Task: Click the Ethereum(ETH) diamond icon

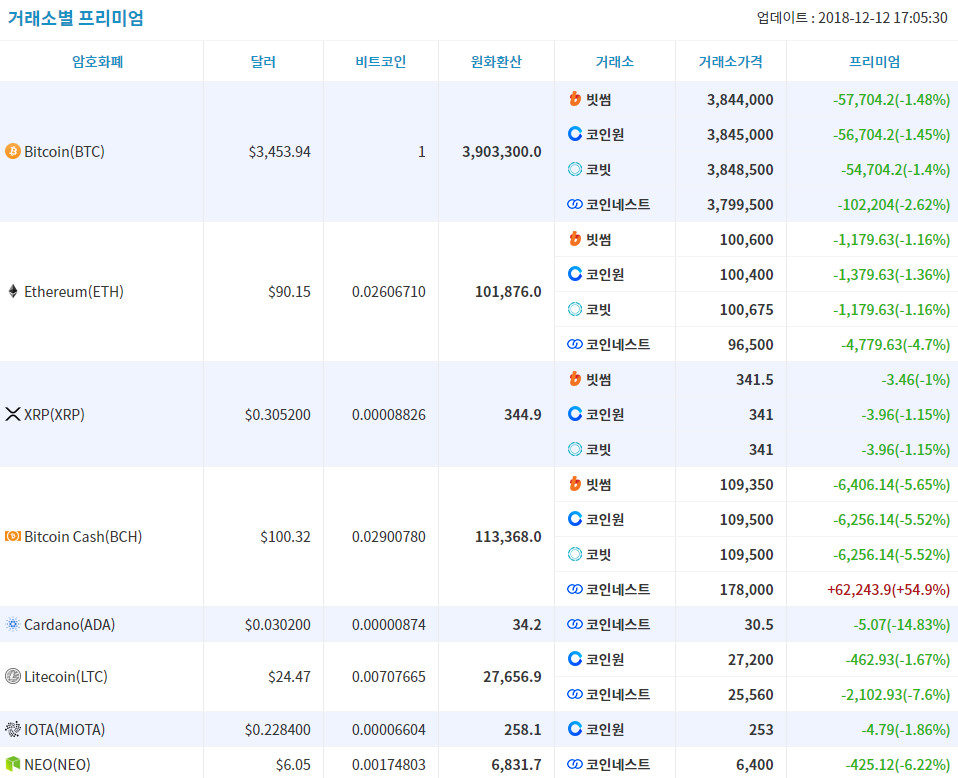Action: tap(13, 291)
